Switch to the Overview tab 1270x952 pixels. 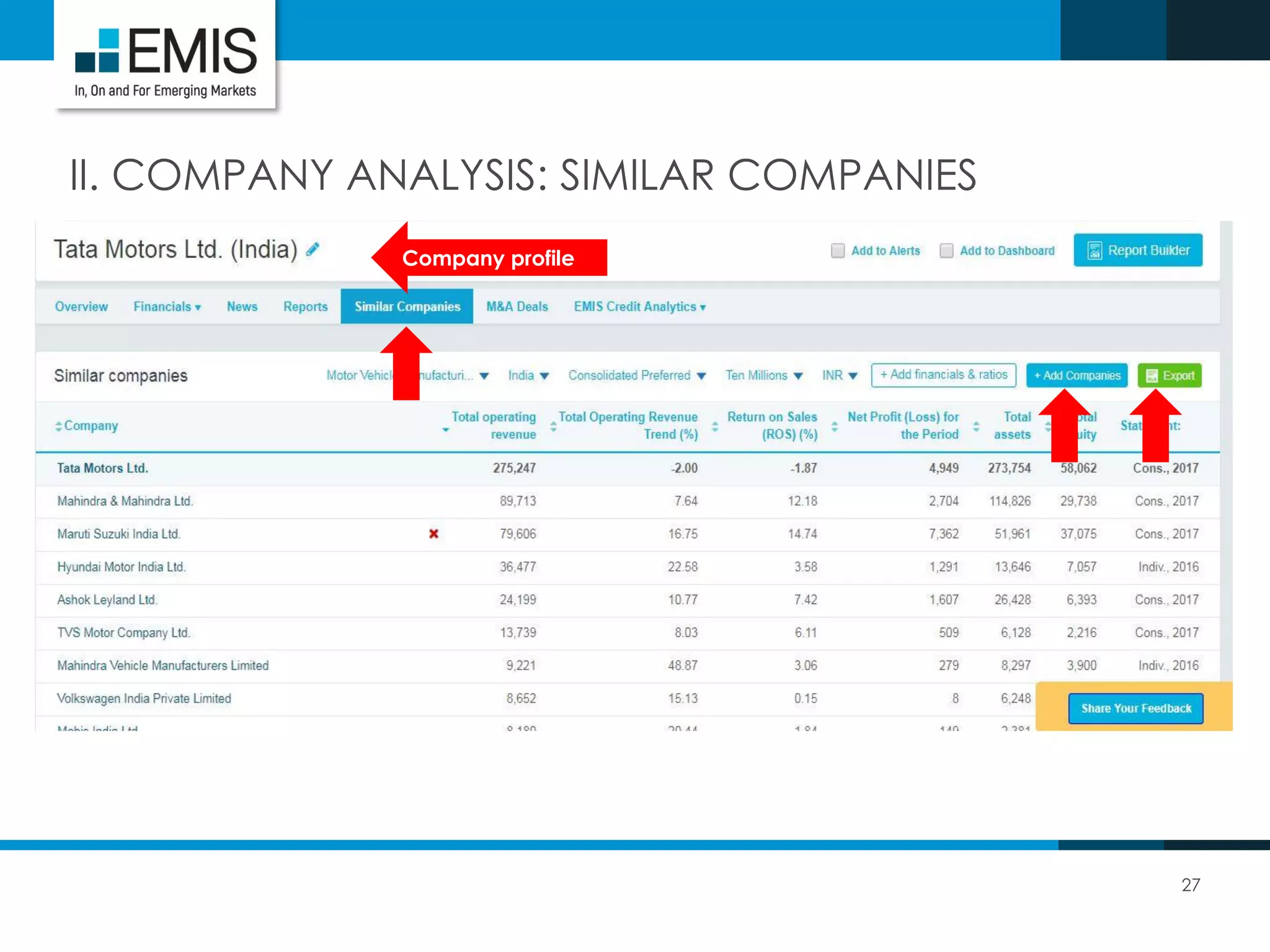[81, 307]
